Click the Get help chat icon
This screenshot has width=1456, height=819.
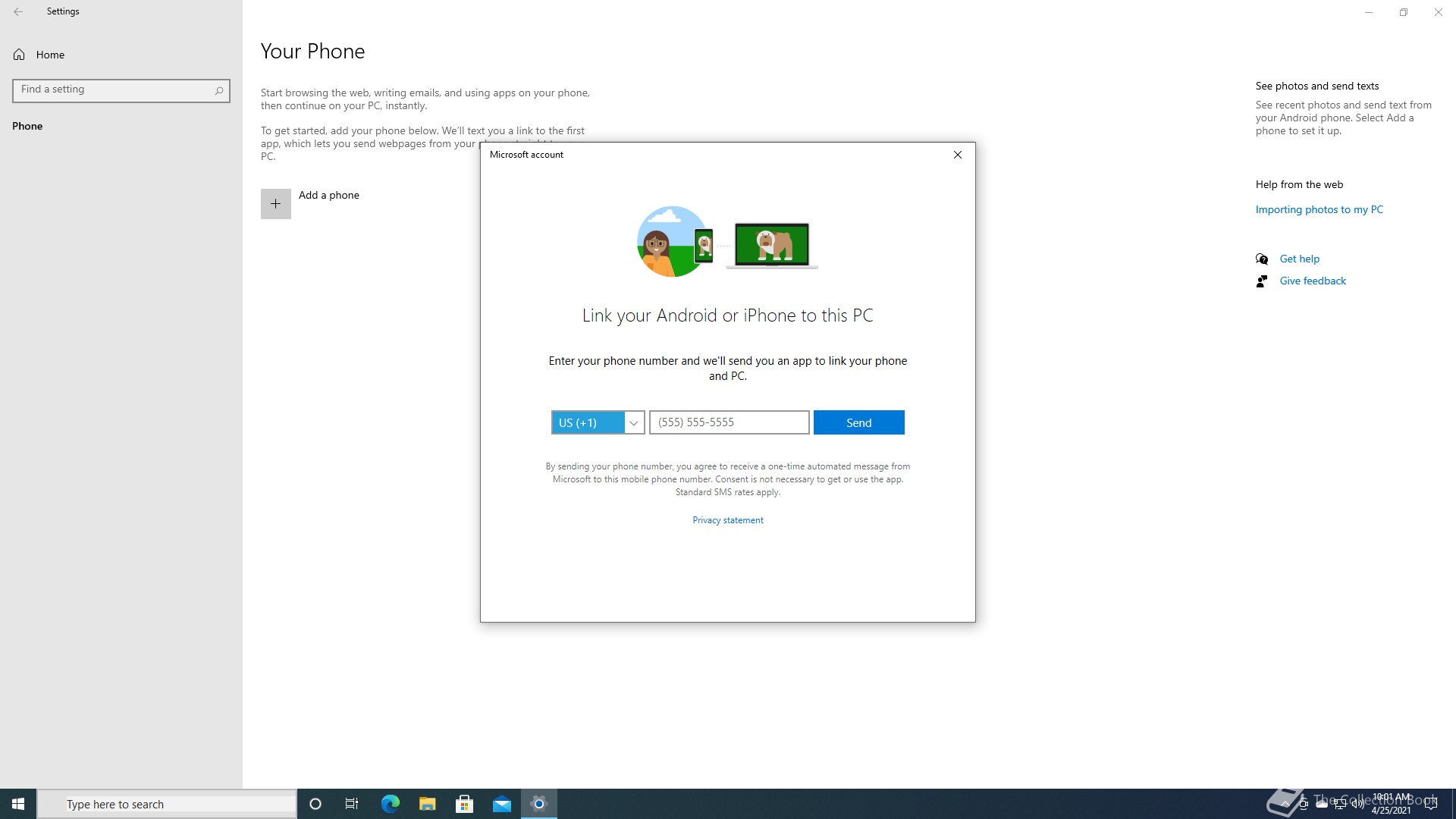pyautogui.click(x=1262, y=259)
